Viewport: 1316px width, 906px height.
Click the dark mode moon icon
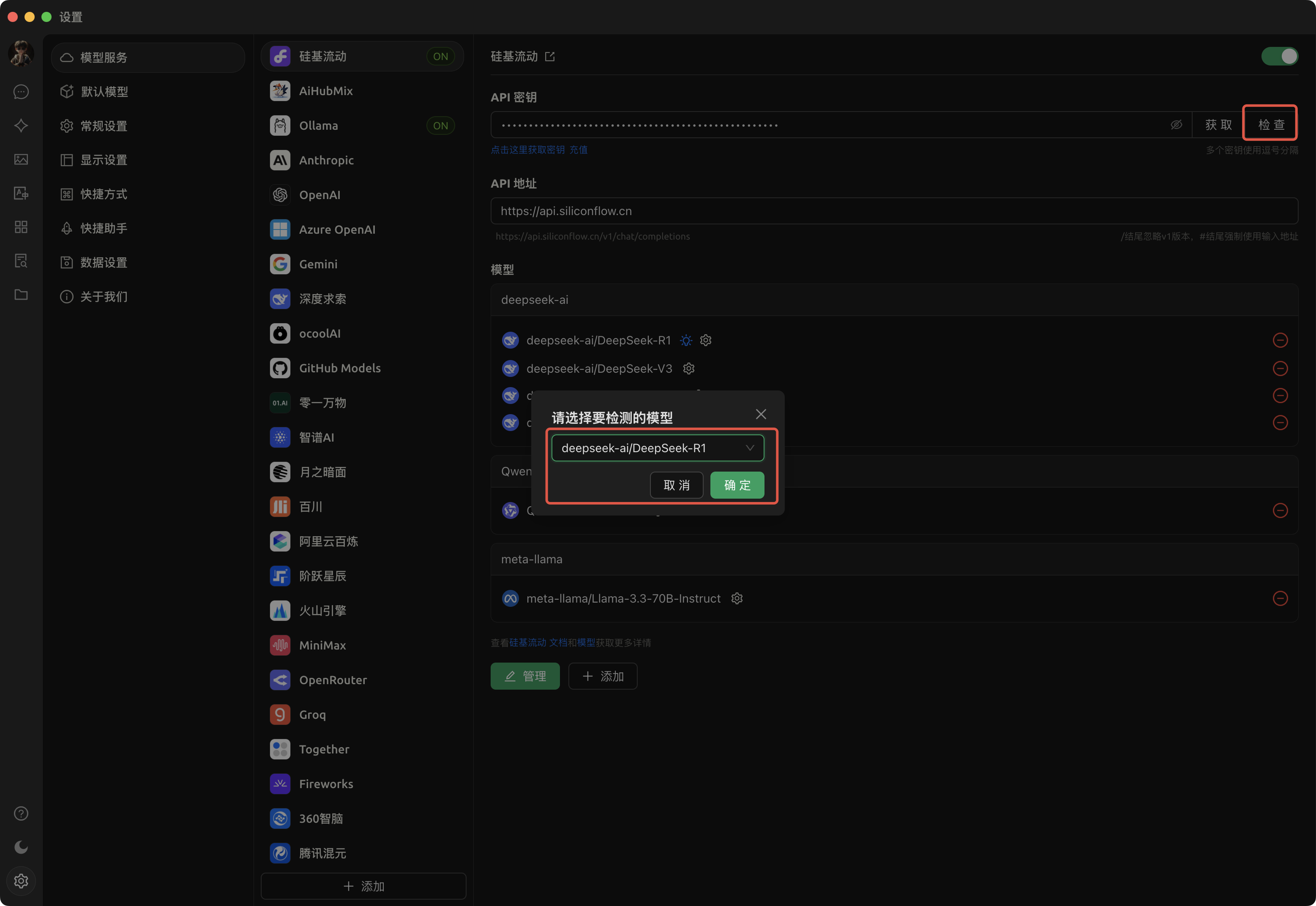(x=21, y=847)
